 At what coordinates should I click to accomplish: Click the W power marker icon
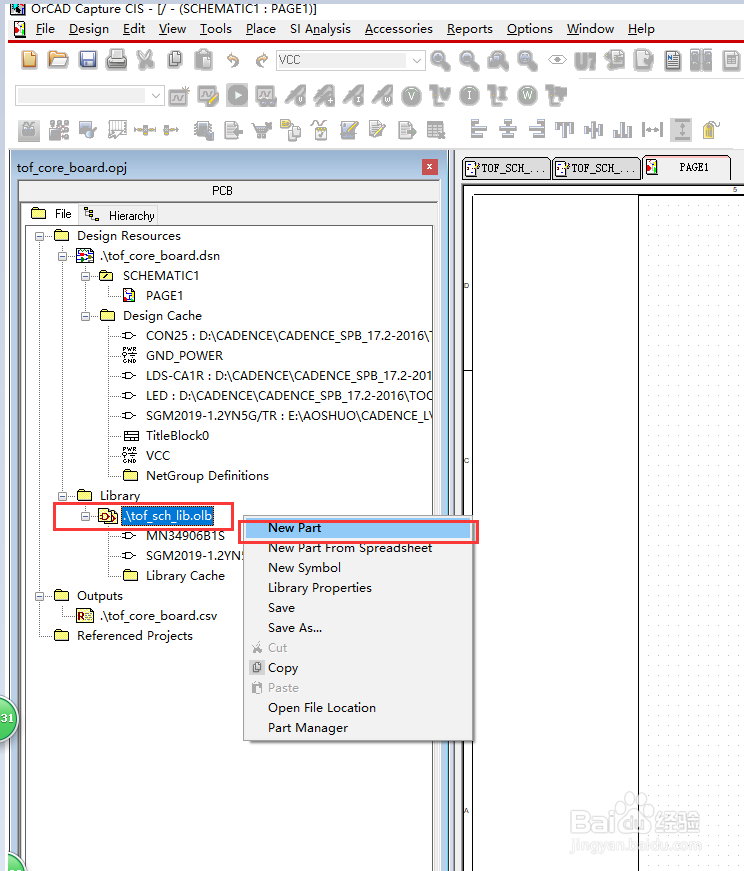pos(527,96)
